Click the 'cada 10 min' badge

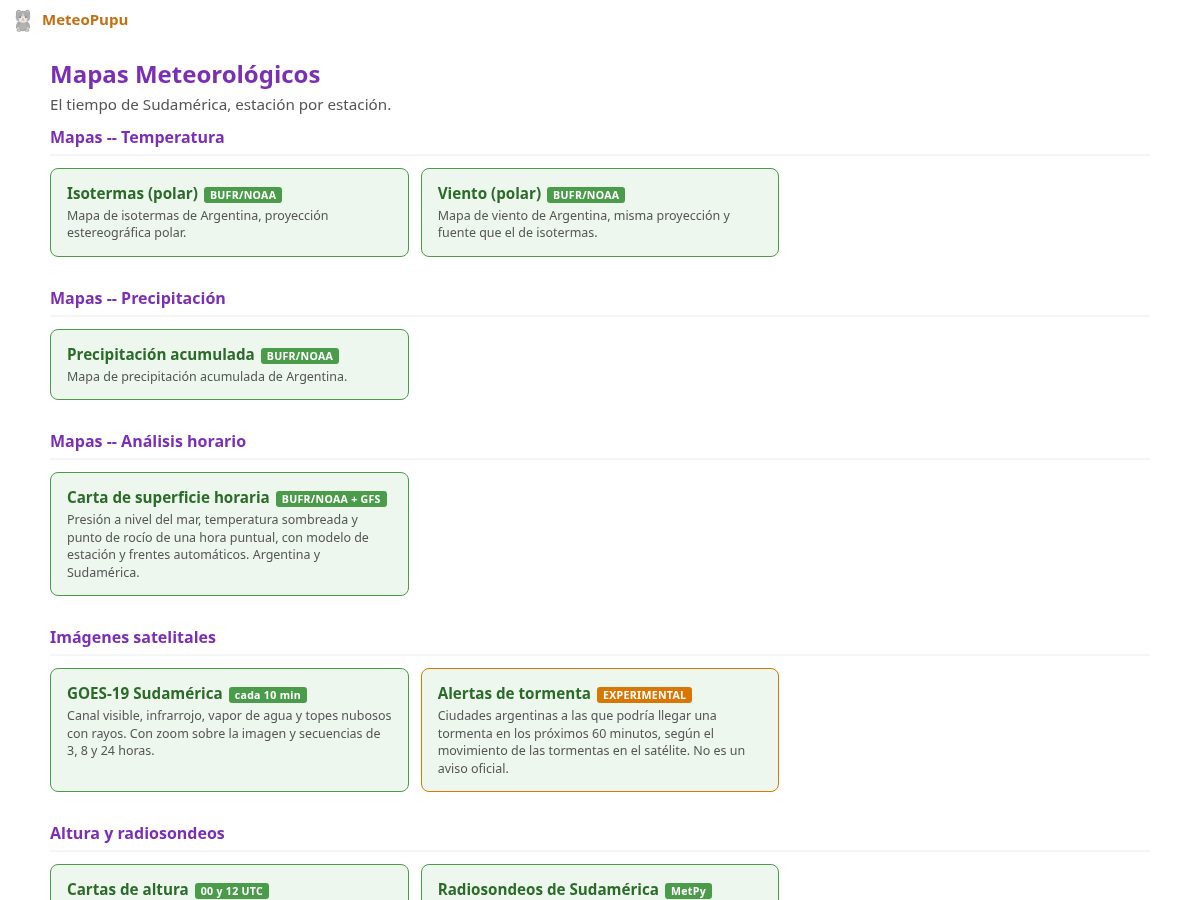point(268,695)
